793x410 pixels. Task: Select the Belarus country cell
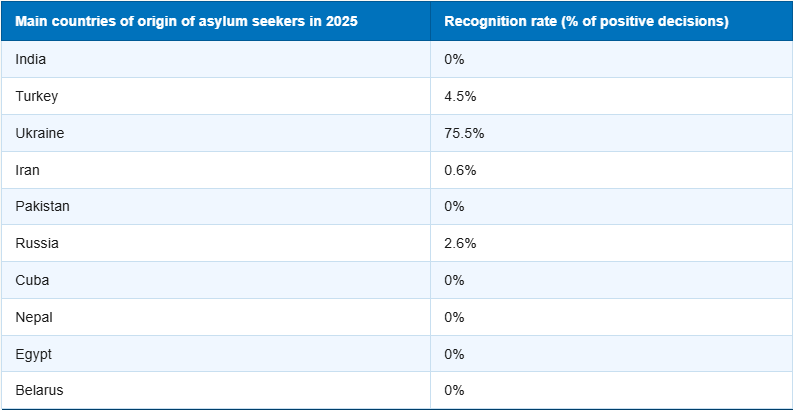pyautogui.click(x=39, y=390)
